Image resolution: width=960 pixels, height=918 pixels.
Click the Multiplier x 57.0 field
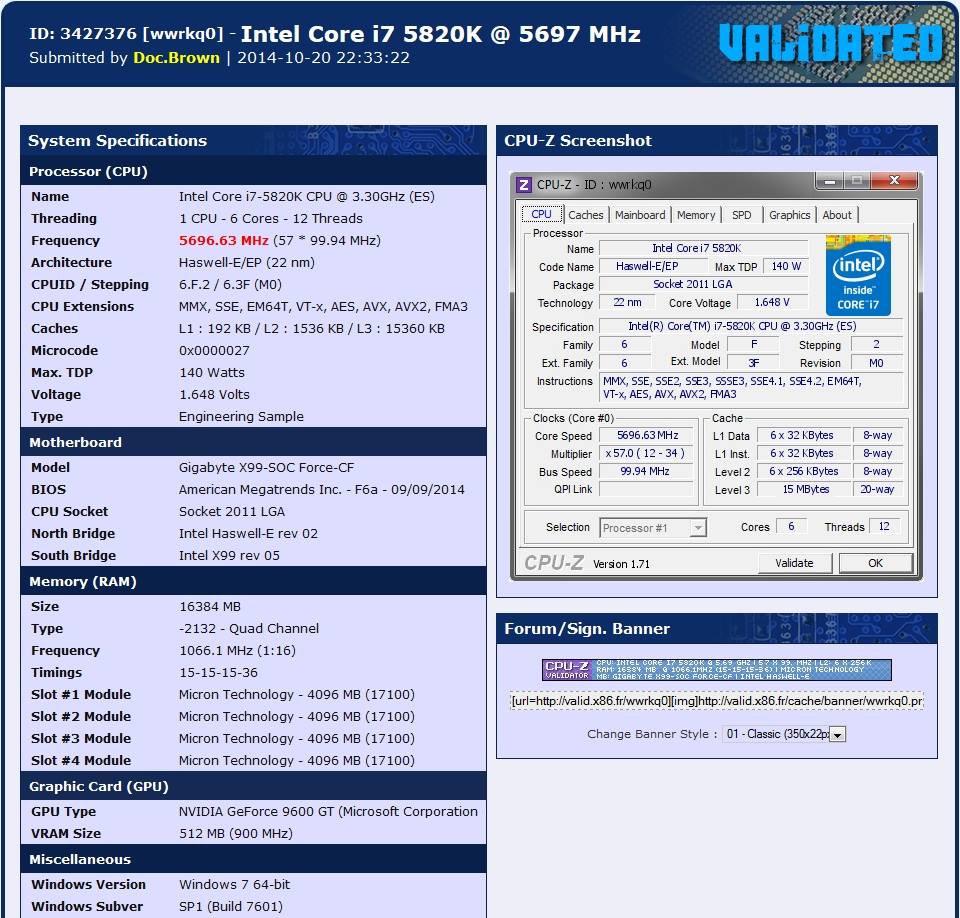645,453
